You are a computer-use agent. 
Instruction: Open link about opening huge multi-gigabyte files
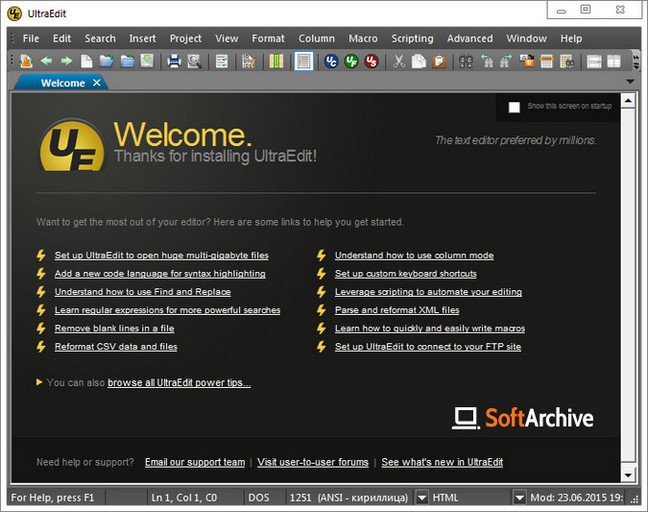click(162, 255)
